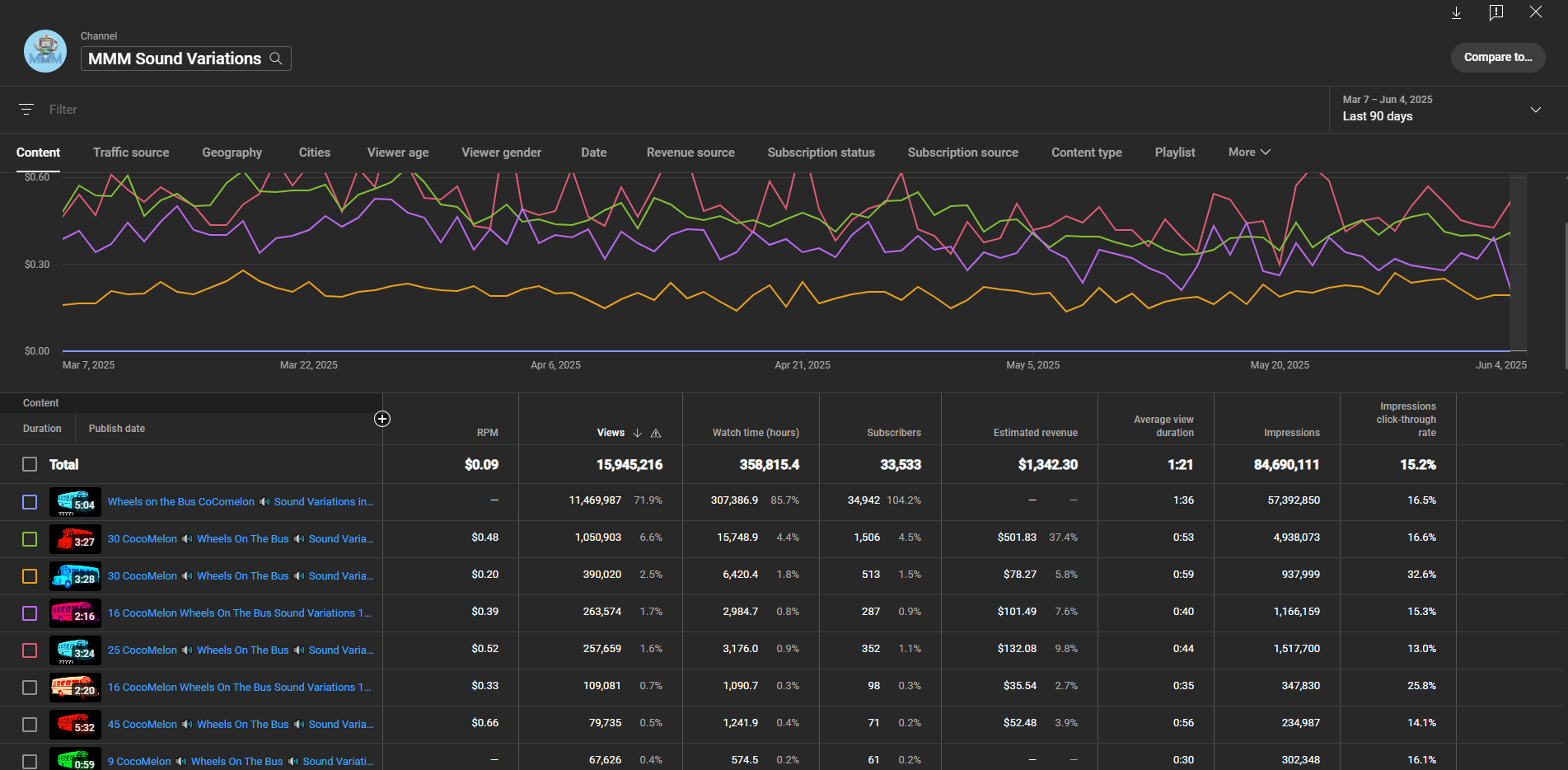
Task: Toggle purple checkbox for 2:16 video row
Action: coord(30,613)
